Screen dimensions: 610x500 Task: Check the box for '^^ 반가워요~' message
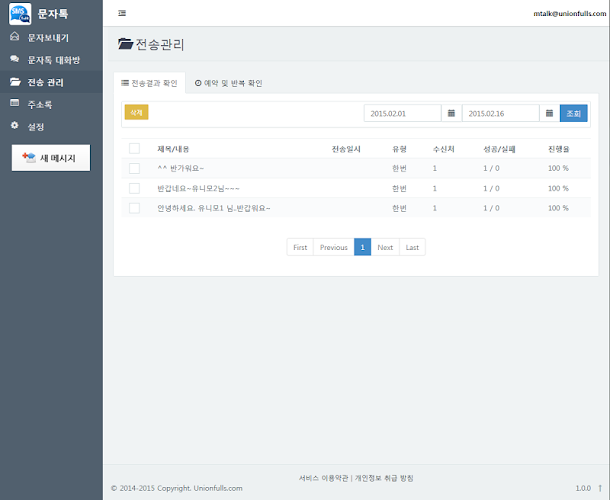click(x=134, y=168)
